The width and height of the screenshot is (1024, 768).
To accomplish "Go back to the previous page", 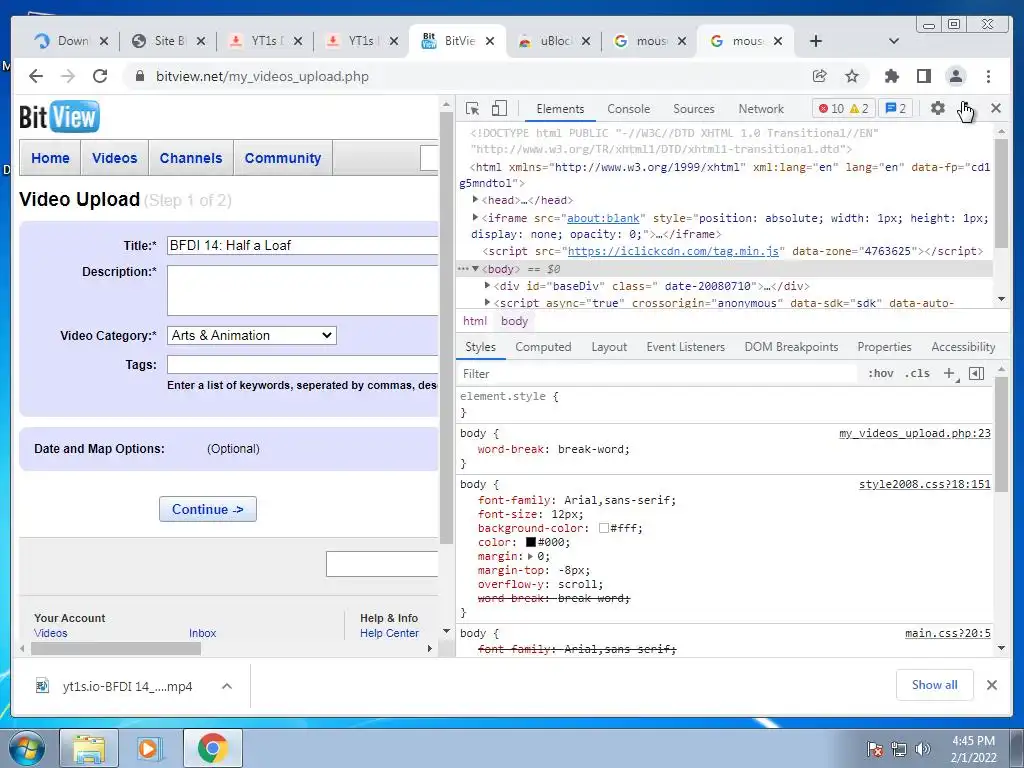I will (x=36, y=76).
